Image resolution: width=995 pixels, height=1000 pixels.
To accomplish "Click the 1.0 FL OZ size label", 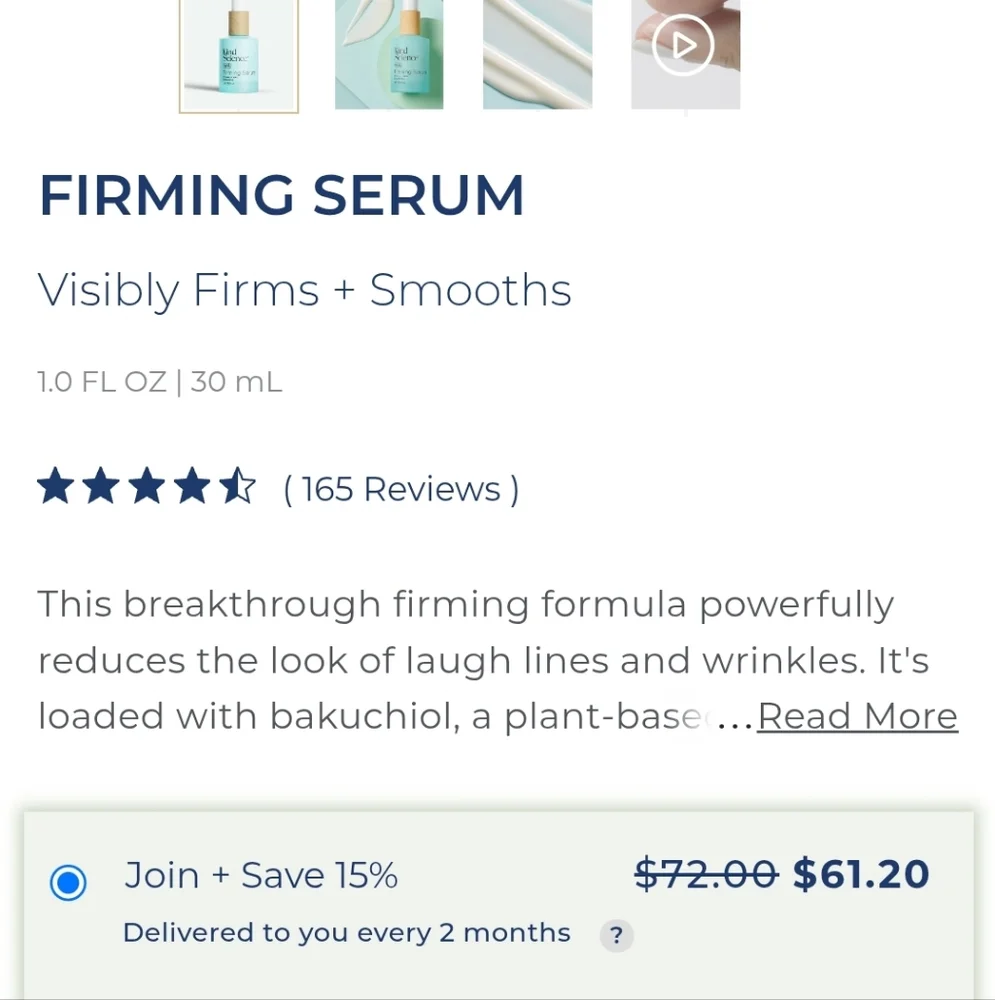I will 159,381.
